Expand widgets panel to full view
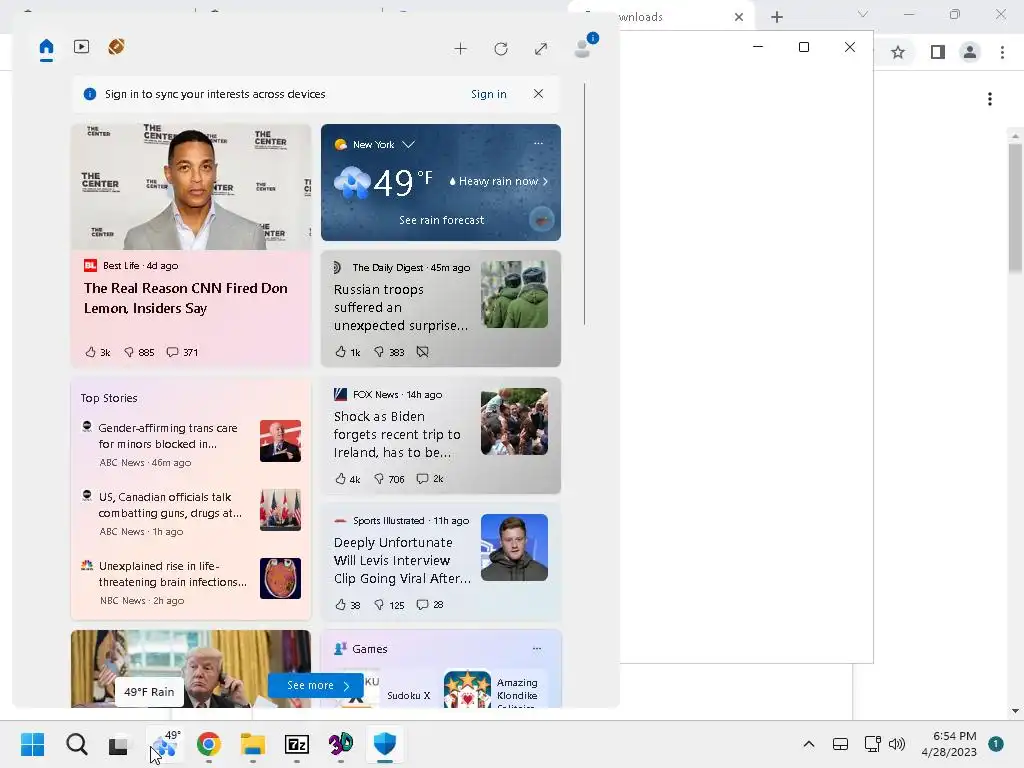1024x768 pixels. tap(541, 48)
